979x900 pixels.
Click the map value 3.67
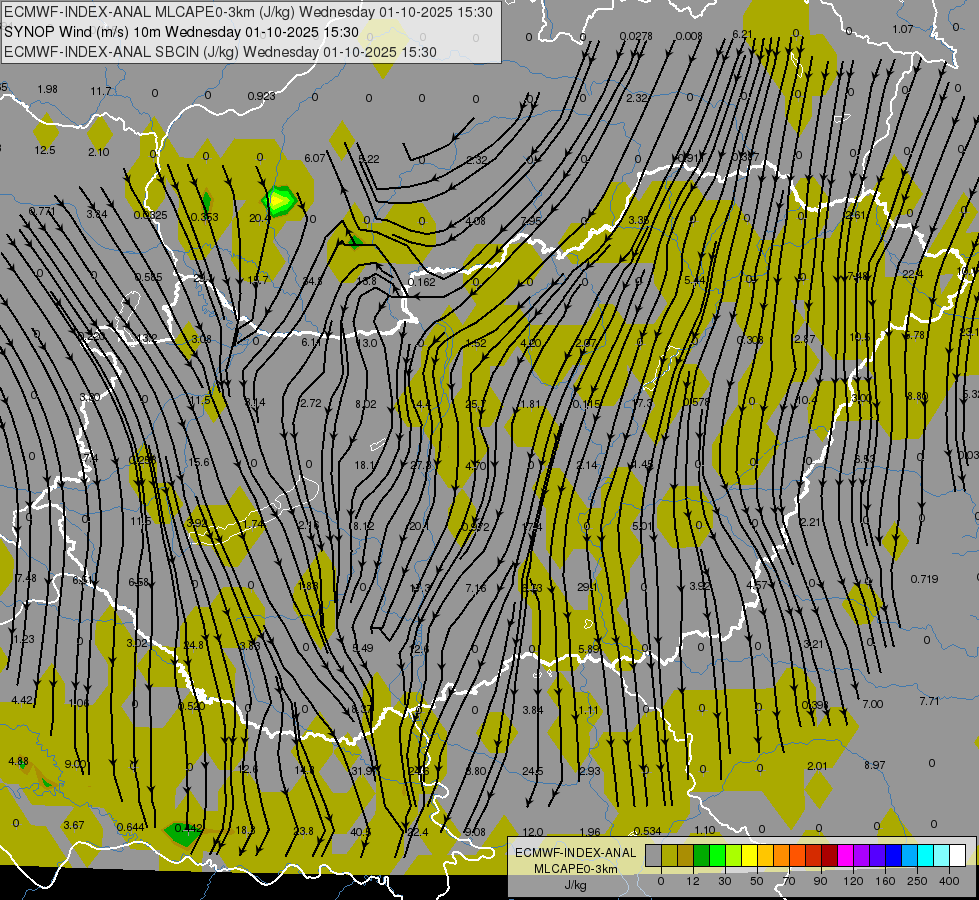pyautogui.click(x=74, y=825)
